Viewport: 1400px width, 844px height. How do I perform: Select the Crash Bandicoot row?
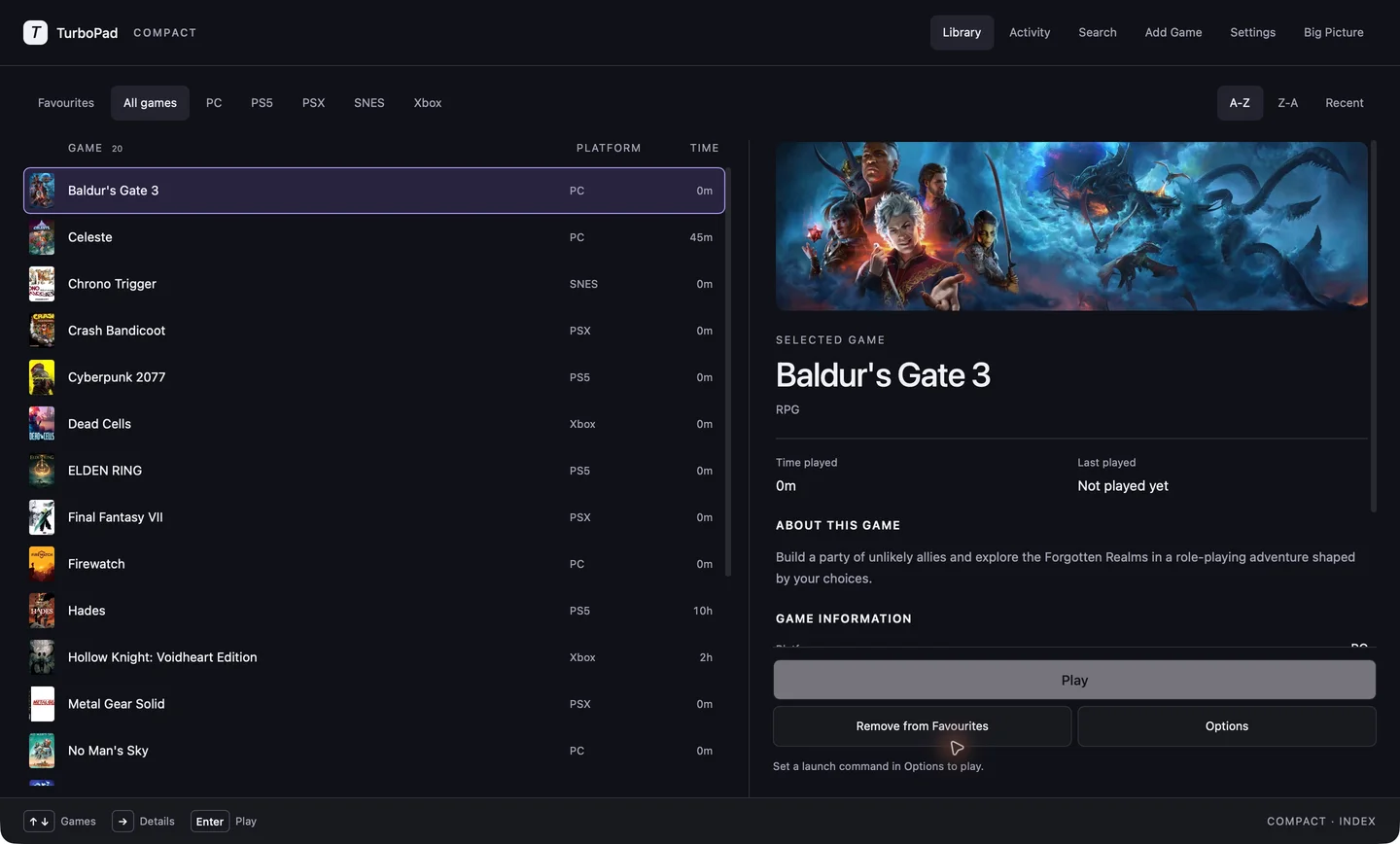[374, 331]
